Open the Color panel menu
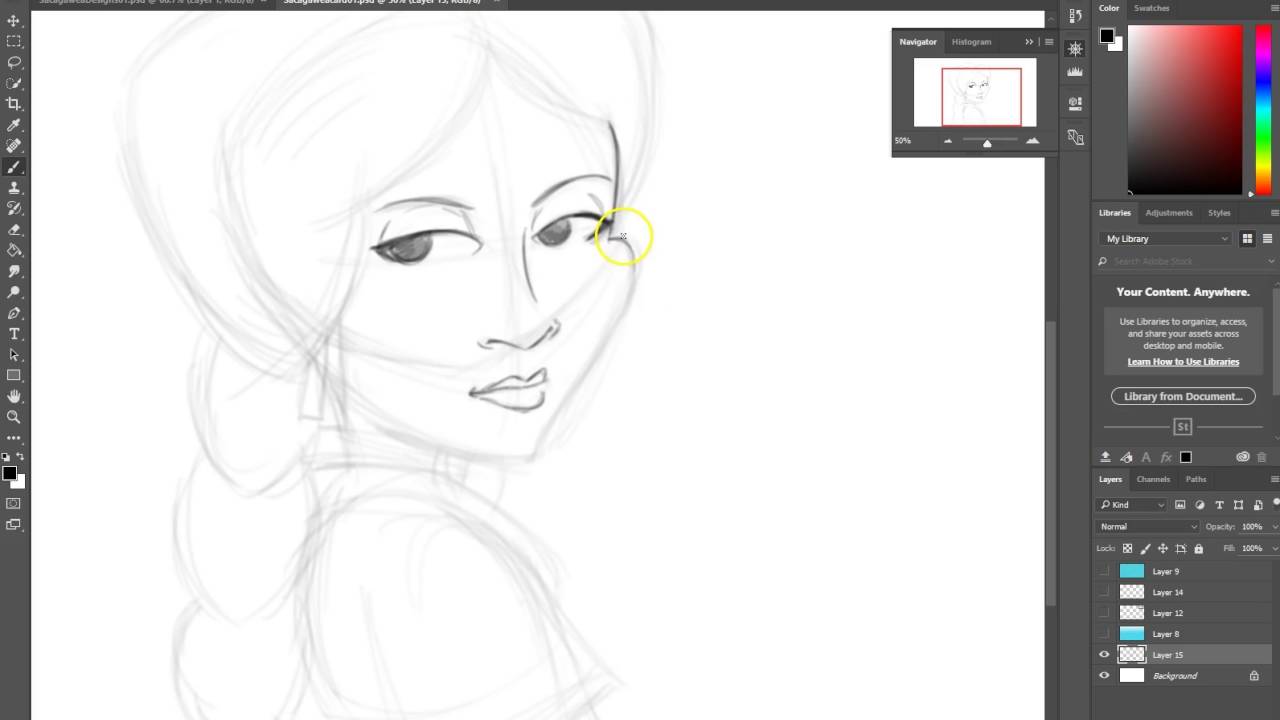1280x720 pixels. click(x=1275, y=8)
